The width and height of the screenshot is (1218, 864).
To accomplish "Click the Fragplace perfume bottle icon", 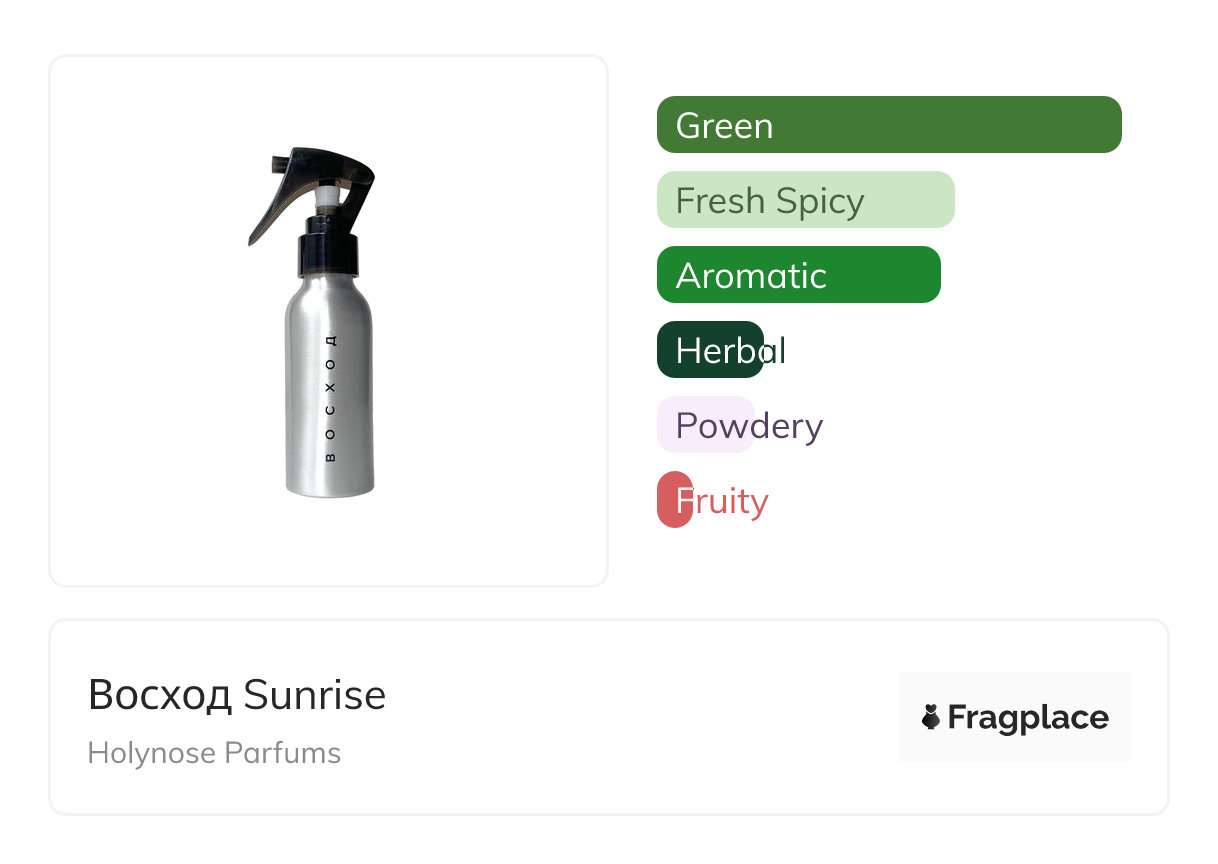I will point(931,717).
